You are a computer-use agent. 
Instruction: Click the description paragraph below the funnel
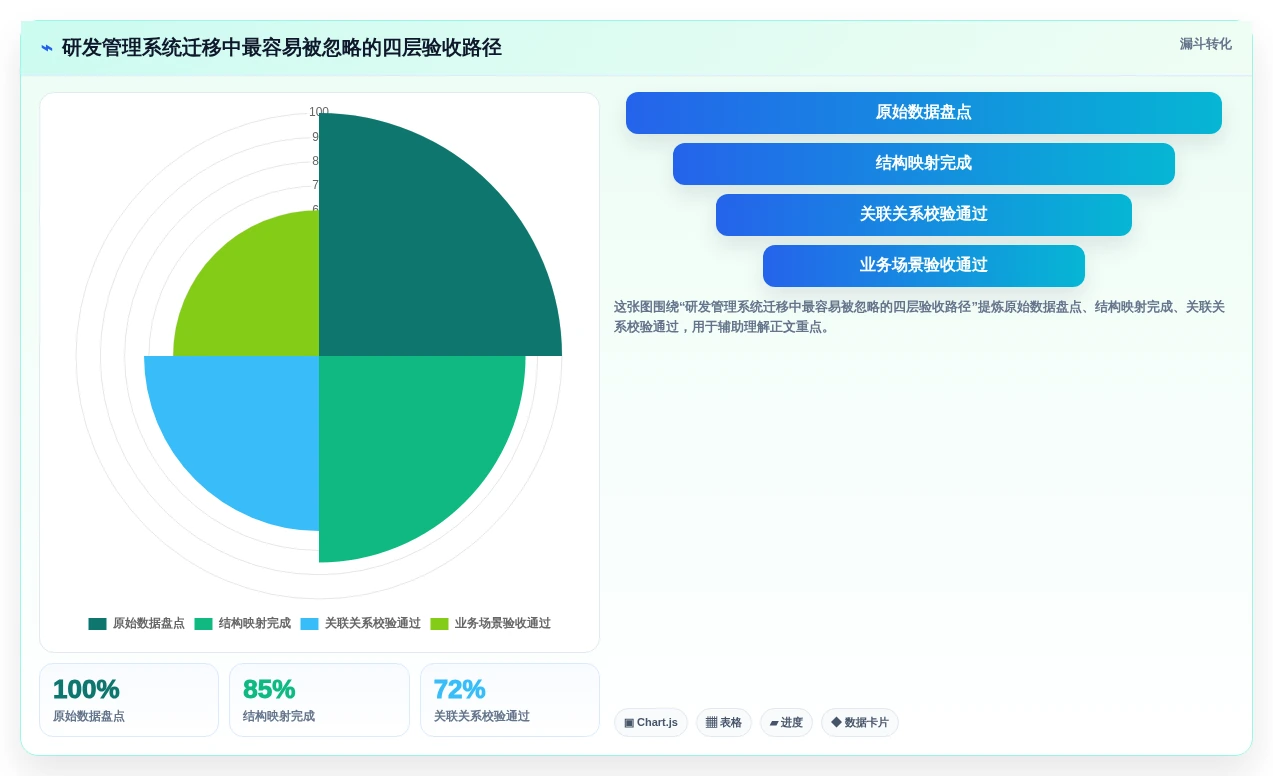920,317
